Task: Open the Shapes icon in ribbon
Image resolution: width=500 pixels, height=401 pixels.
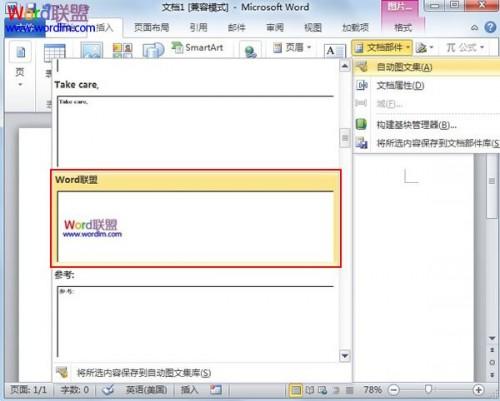Action: [x=153, y=50]
